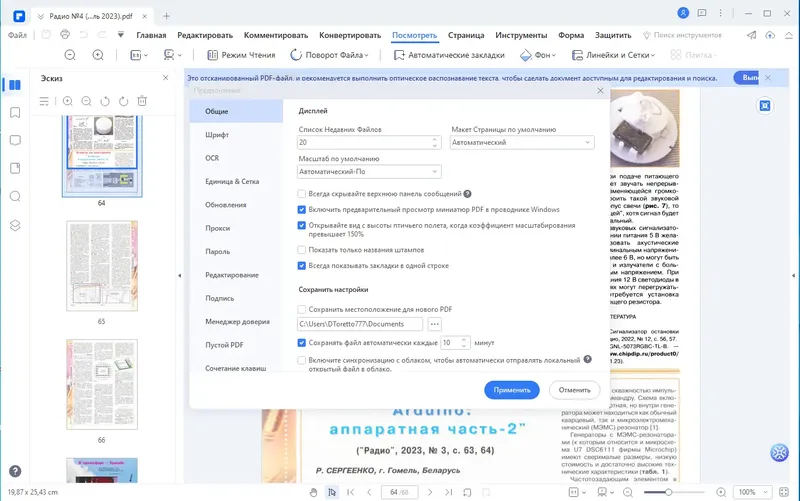This screenshot has width=800, height=501.
Task: Click the save icon in top bar
Action: [46, 35]
